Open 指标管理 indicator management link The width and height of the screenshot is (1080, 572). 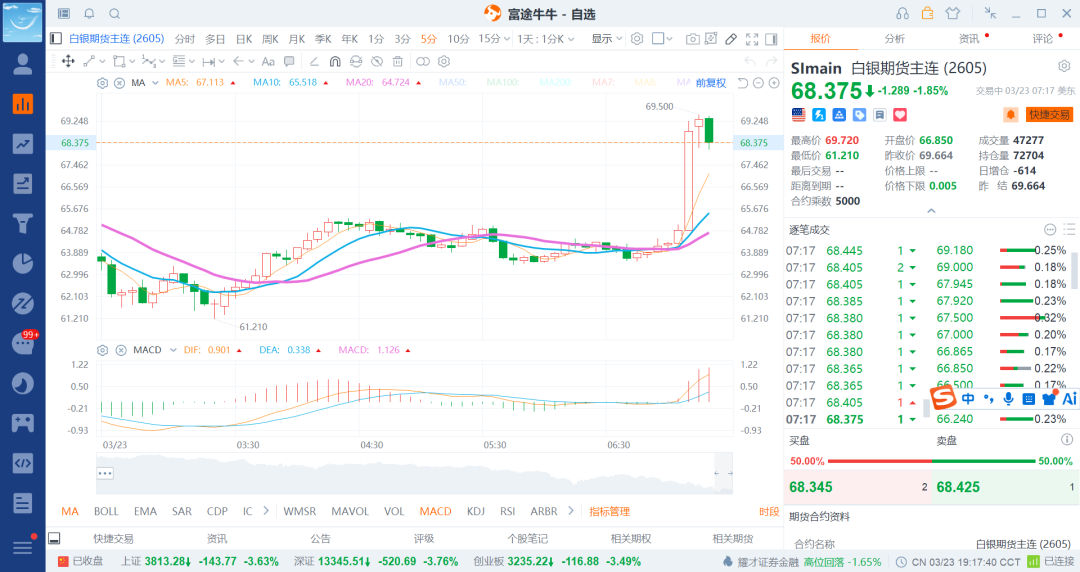(609, 511)
